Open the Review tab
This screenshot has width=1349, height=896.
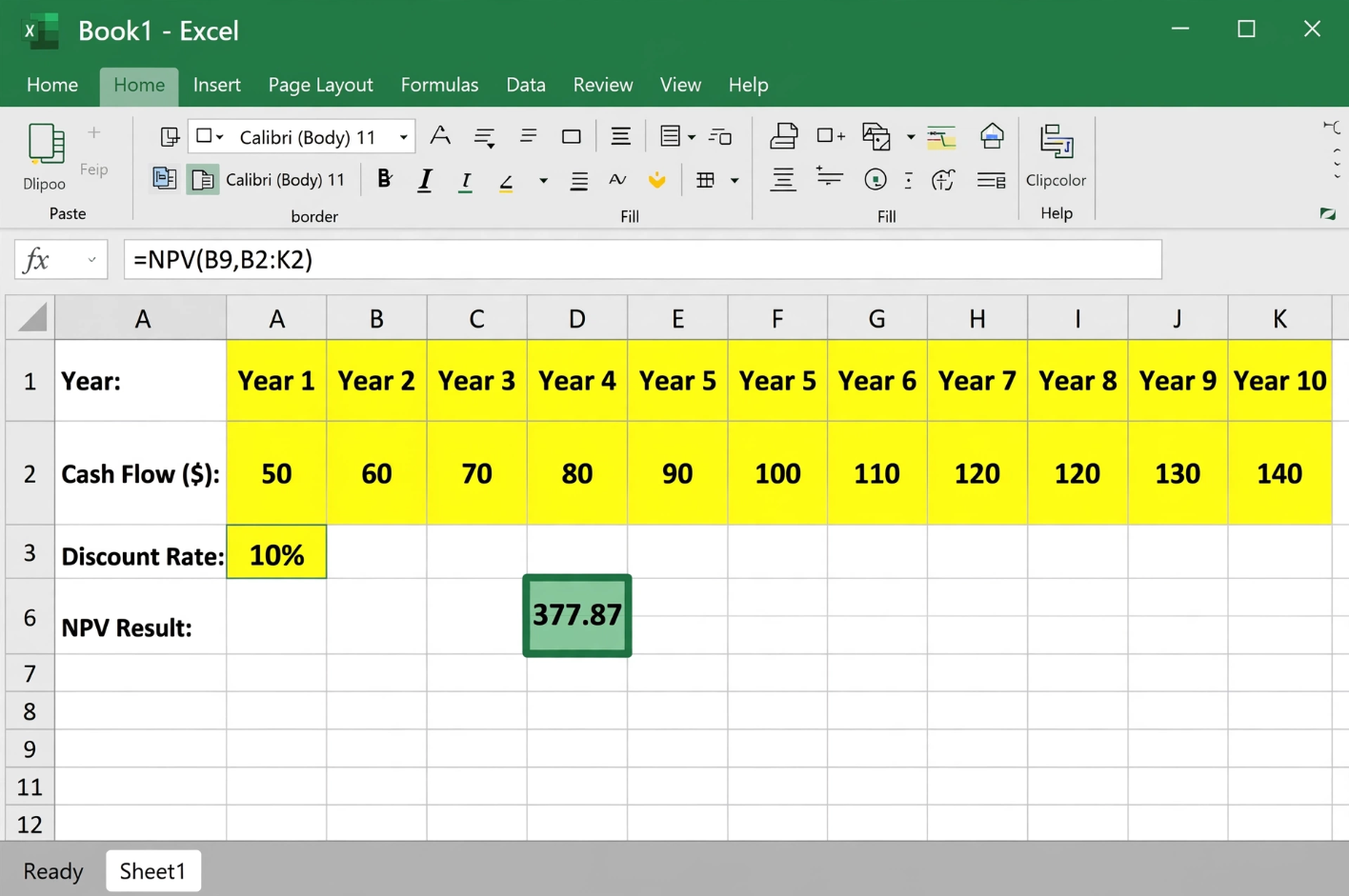(603, 85)
